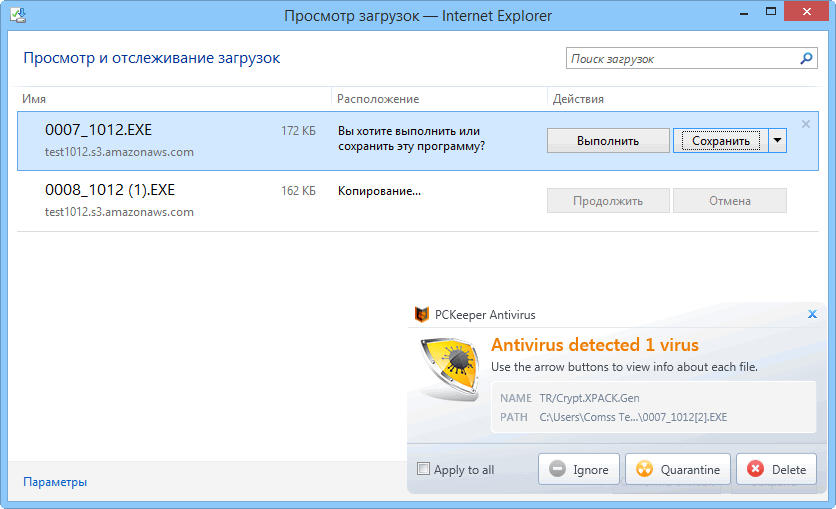
Task: Click the search magnifier icon in downloads search
Action: click(806, 58)
